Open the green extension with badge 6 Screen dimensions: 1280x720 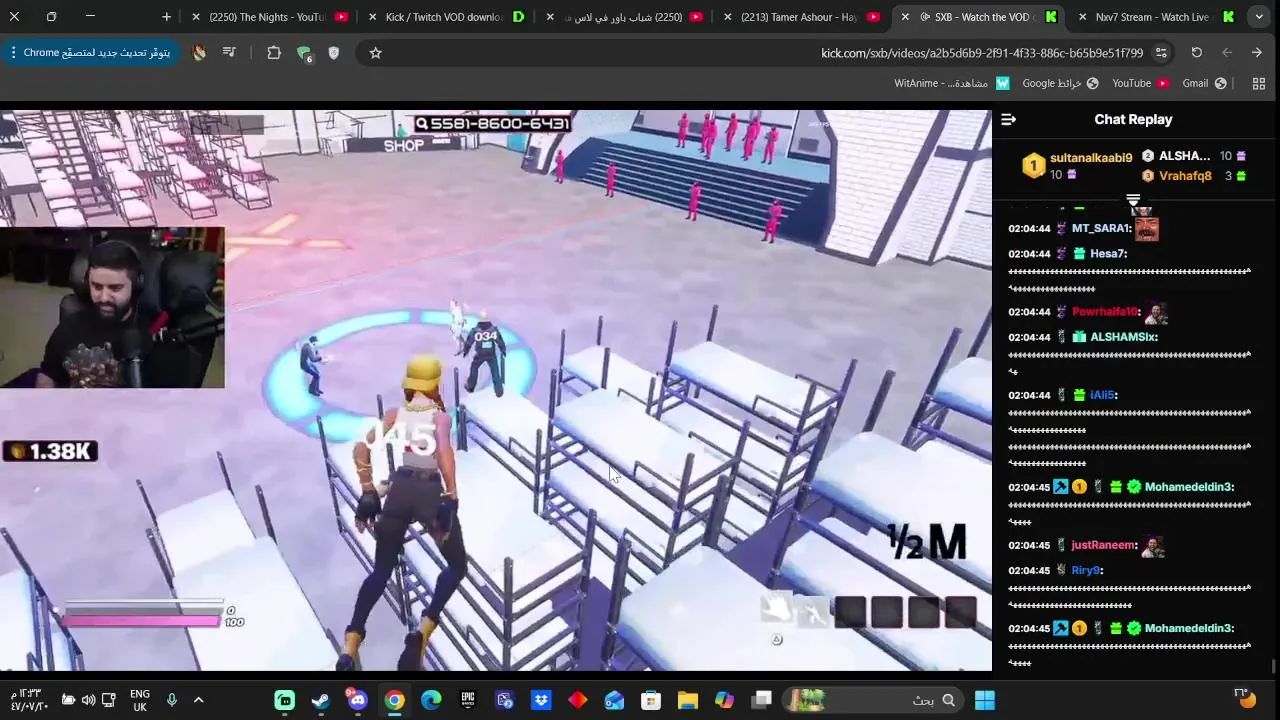coord(304,54)
